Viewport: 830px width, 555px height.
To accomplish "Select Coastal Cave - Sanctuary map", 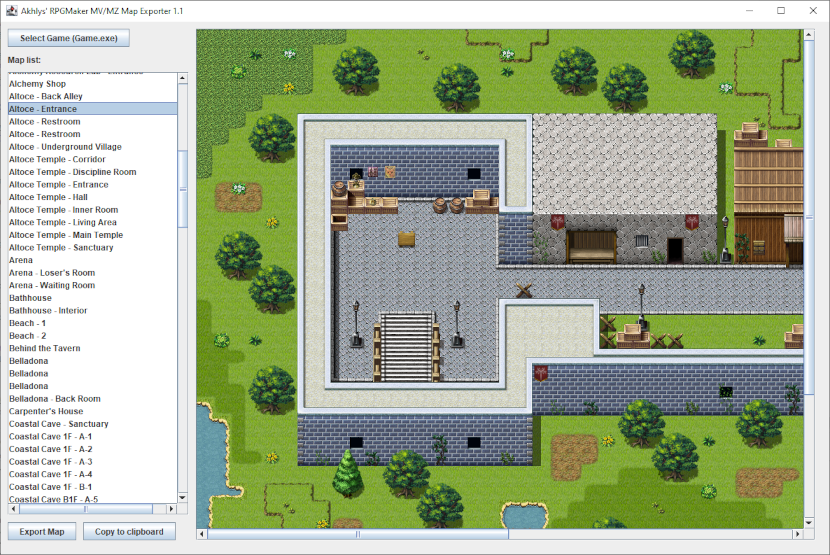I will tap(93, 424).
